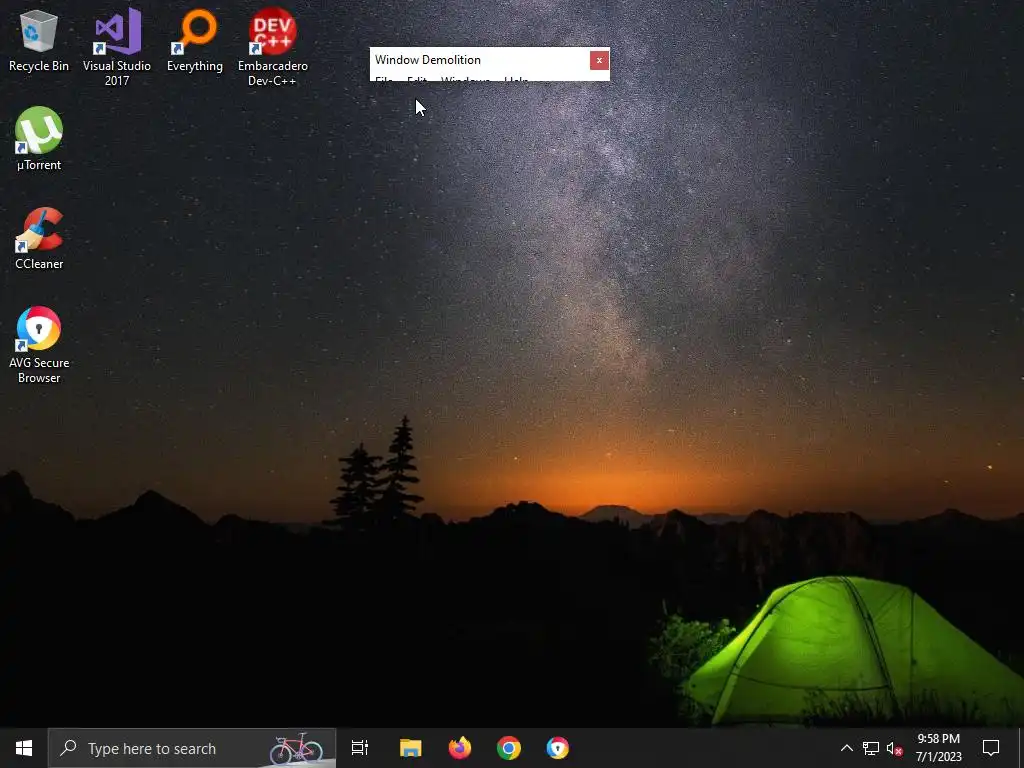Open the Windows Start menu

point(24,748)
